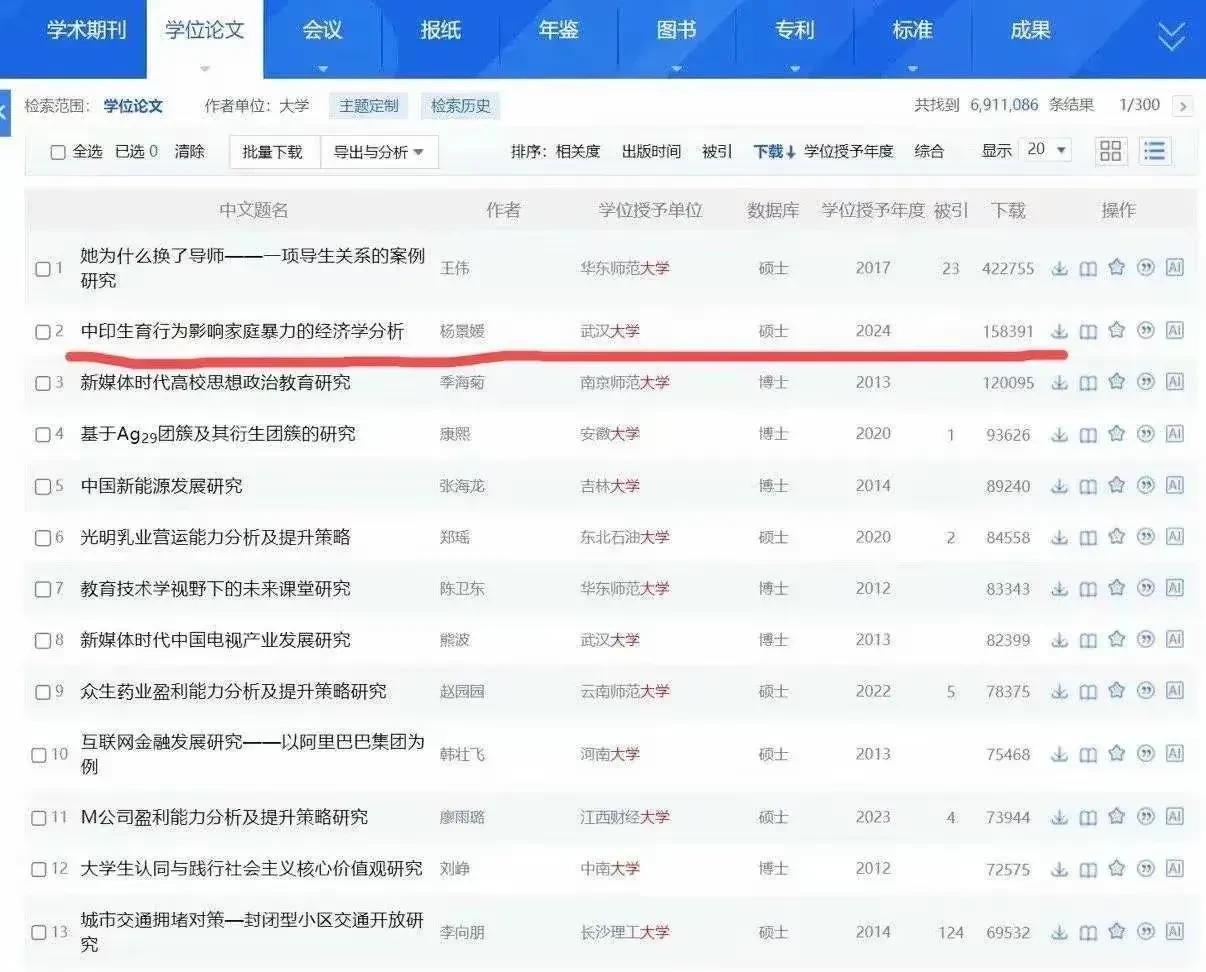Check the box for result 13
Viewport: 1206px width, 972px height.
click(x=39, y=932)
